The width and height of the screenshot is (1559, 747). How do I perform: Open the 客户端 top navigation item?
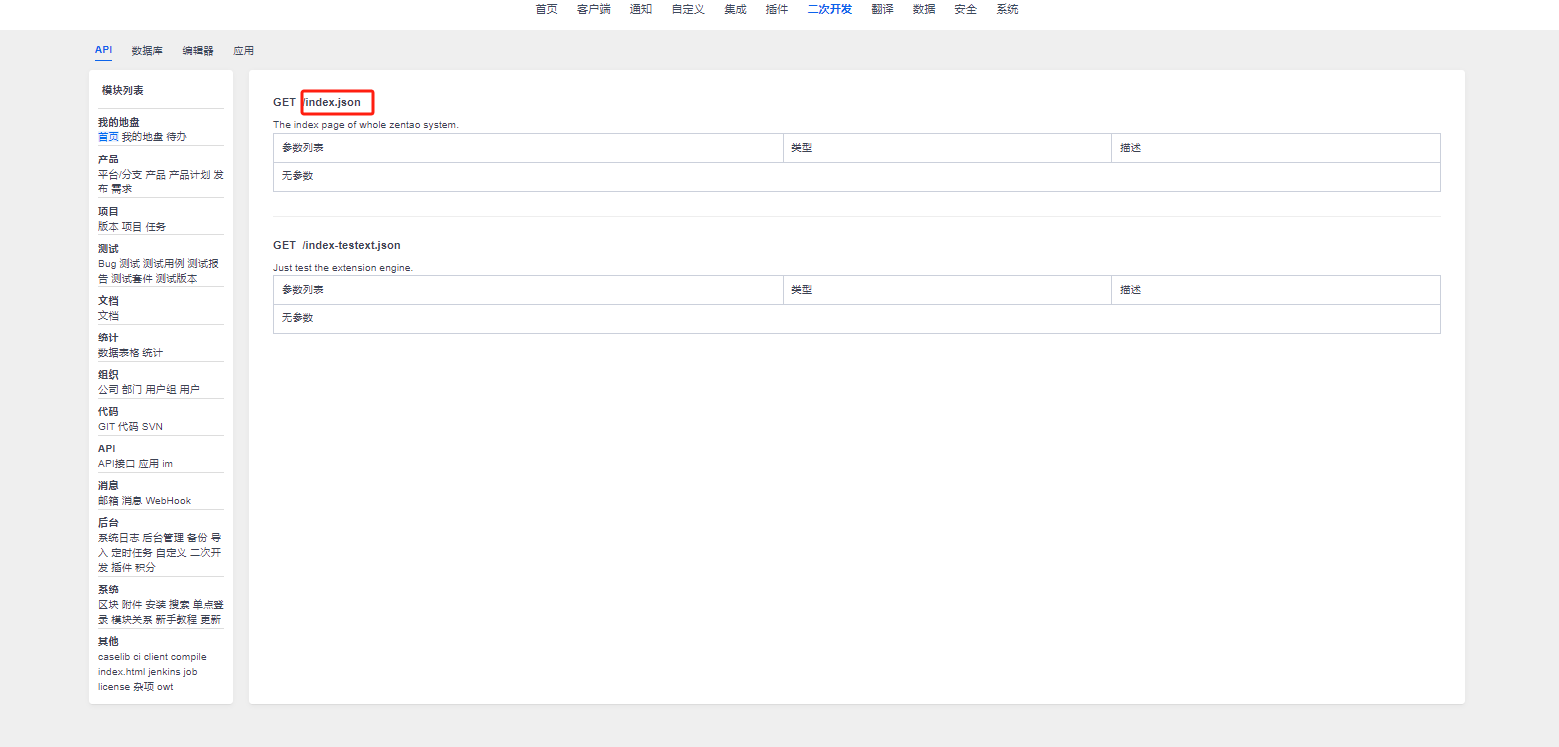click(593, 9)
